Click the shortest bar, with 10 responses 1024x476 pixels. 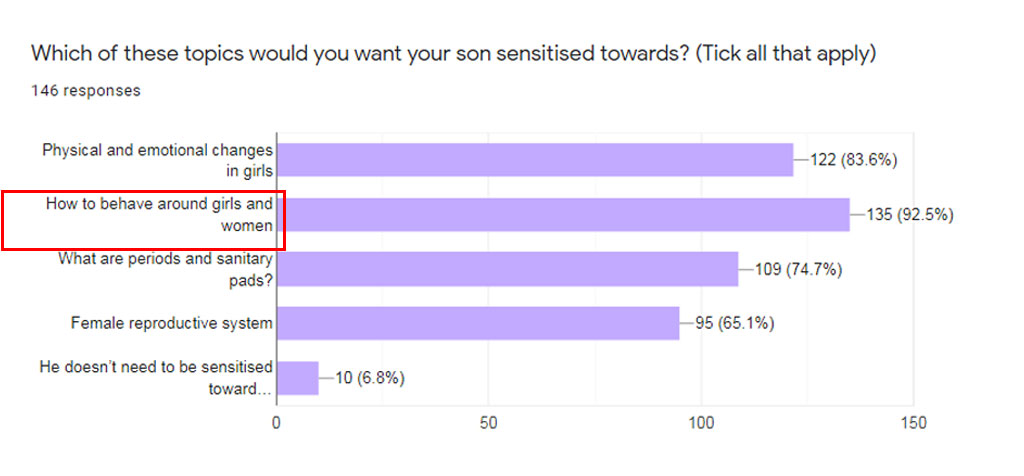[x=297, y=378]
